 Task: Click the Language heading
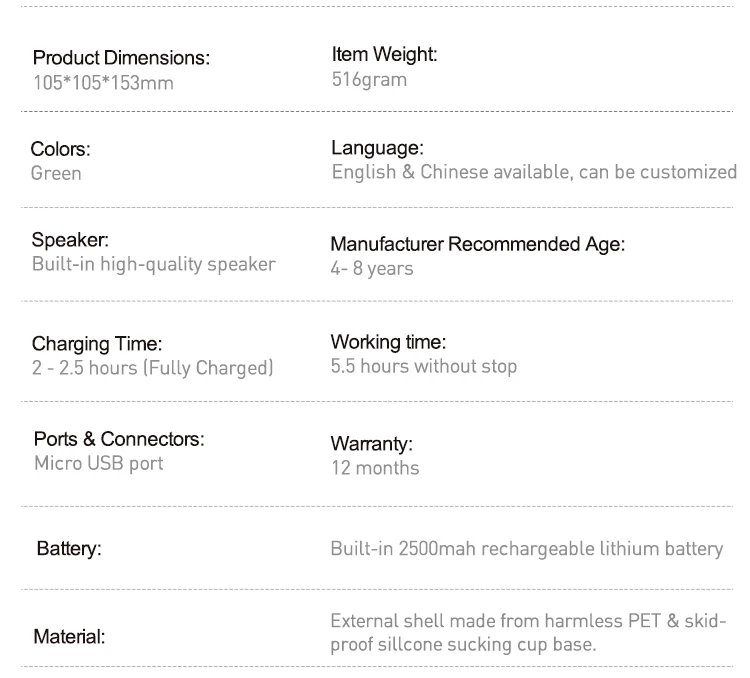tap(377, 148)
